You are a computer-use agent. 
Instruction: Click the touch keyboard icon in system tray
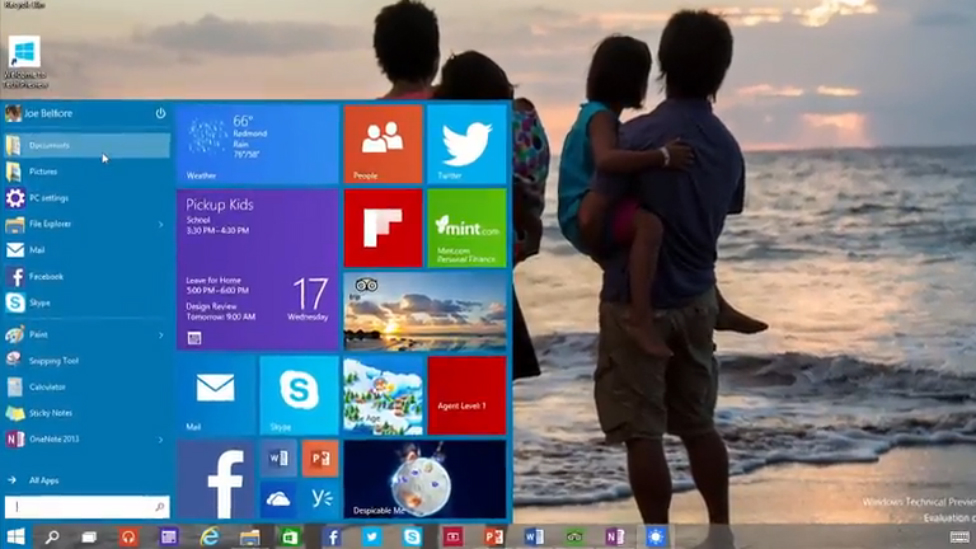(959, 537)
